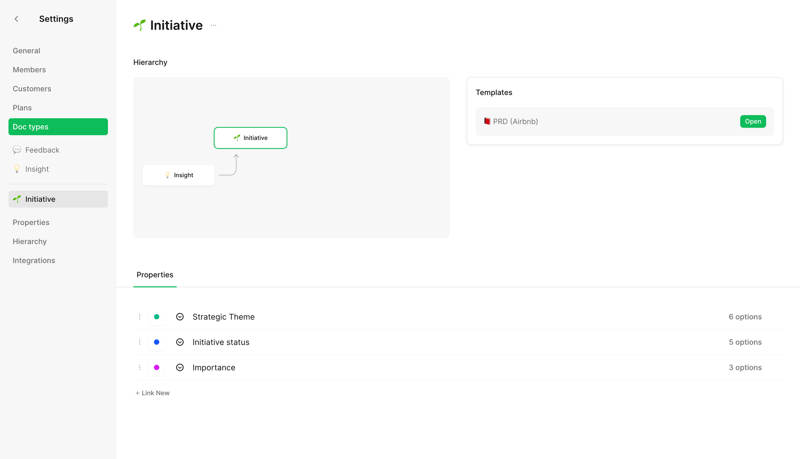
Task: Click the blue color dot for Initiative status
Action: click(x=157, y=342)
